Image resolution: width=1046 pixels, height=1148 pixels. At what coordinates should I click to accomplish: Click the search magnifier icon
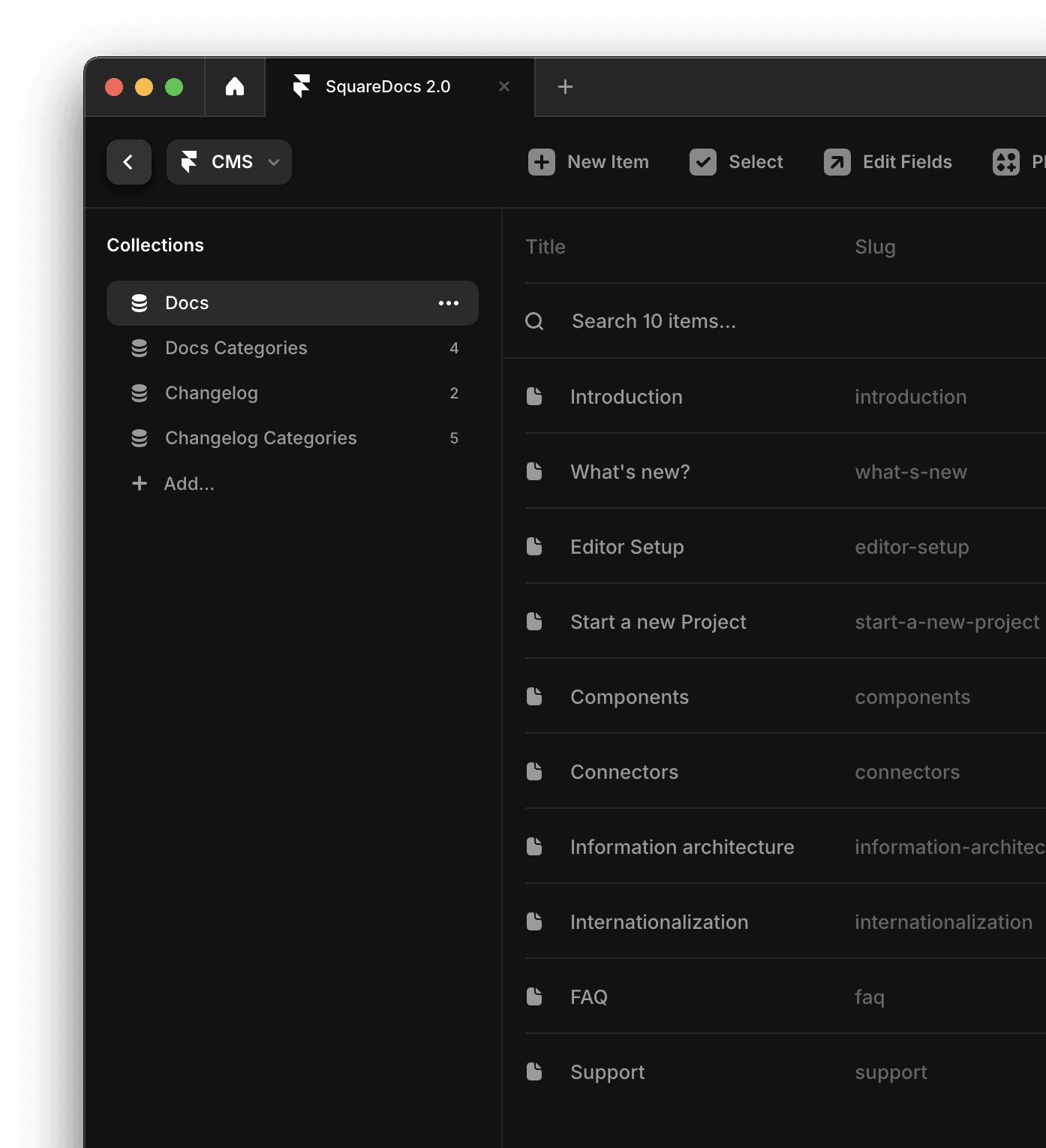[x=534, y=321]
